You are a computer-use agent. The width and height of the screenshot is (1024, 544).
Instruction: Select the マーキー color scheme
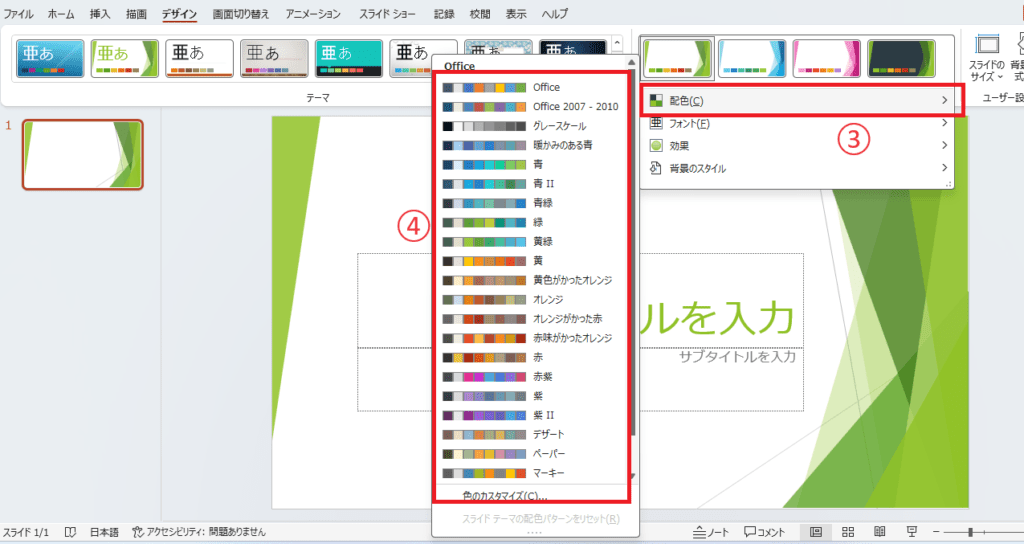pyautogui.click(x=532, y=473)
